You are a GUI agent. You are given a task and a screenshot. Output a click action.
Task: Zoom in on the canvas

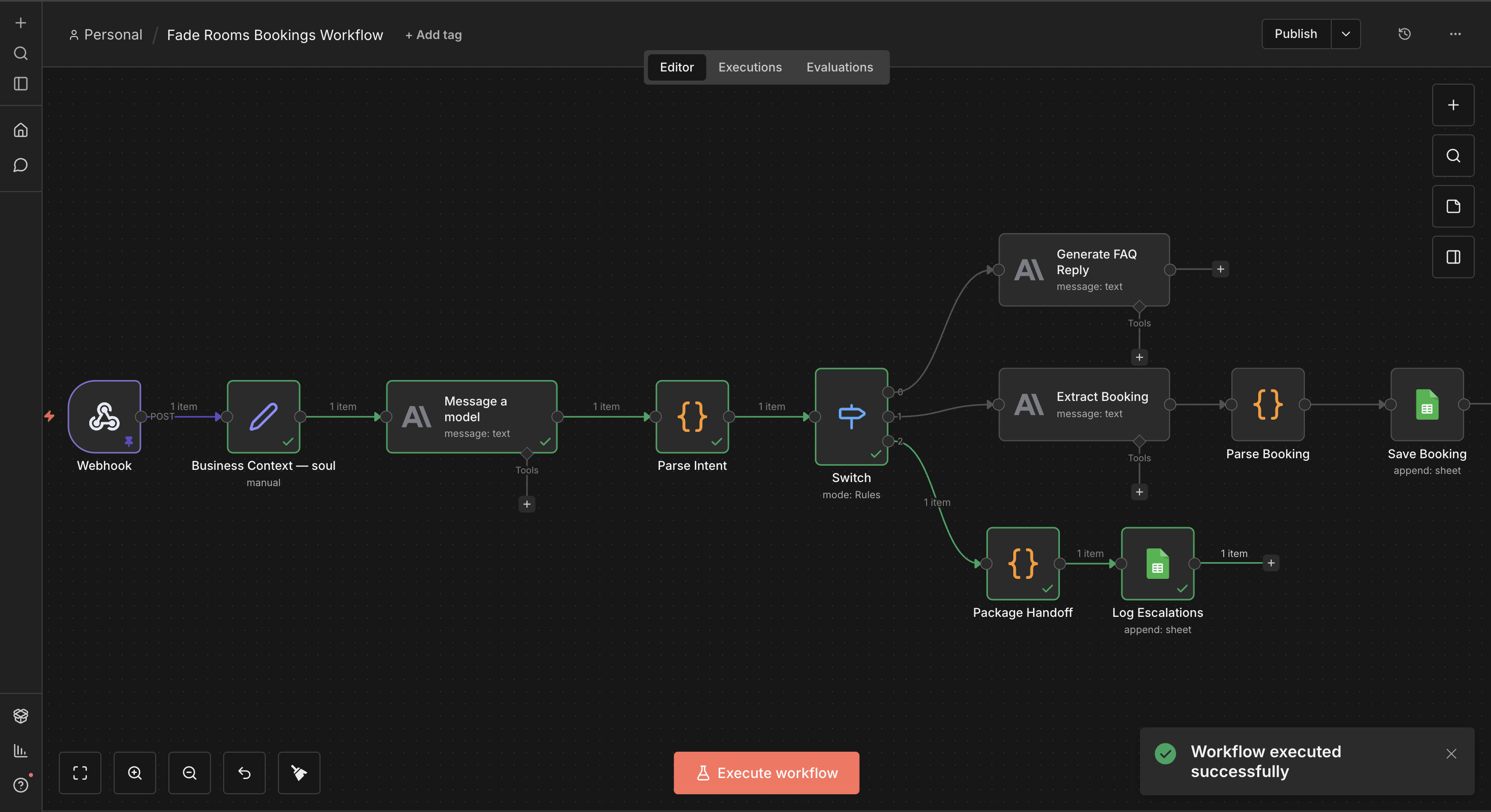pyautogui.click(x=135, y=772)
